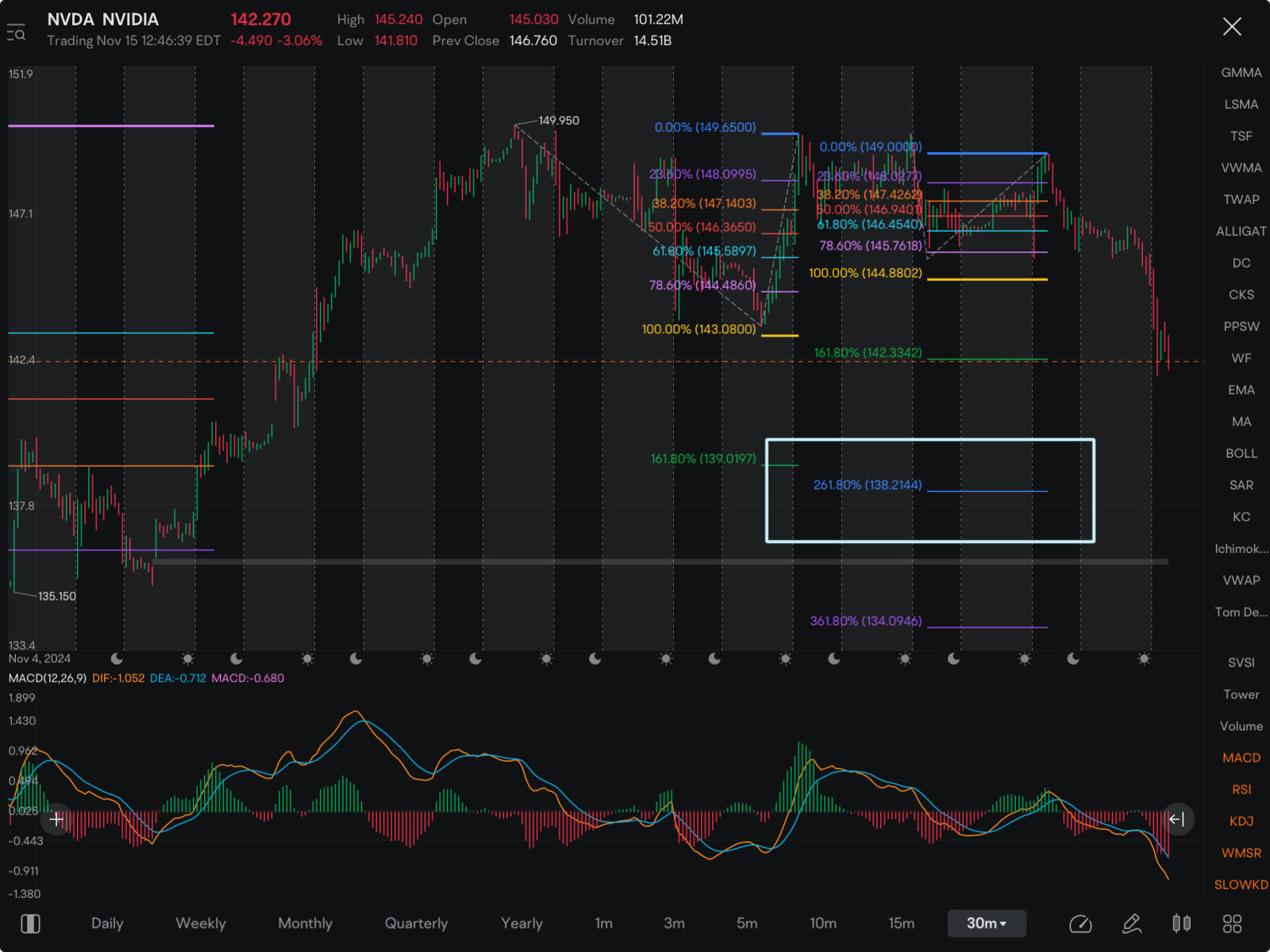Open the grid apps menu icon
The width and height of the screenshot is (1270, 952).
click(x=1232, y=923)
